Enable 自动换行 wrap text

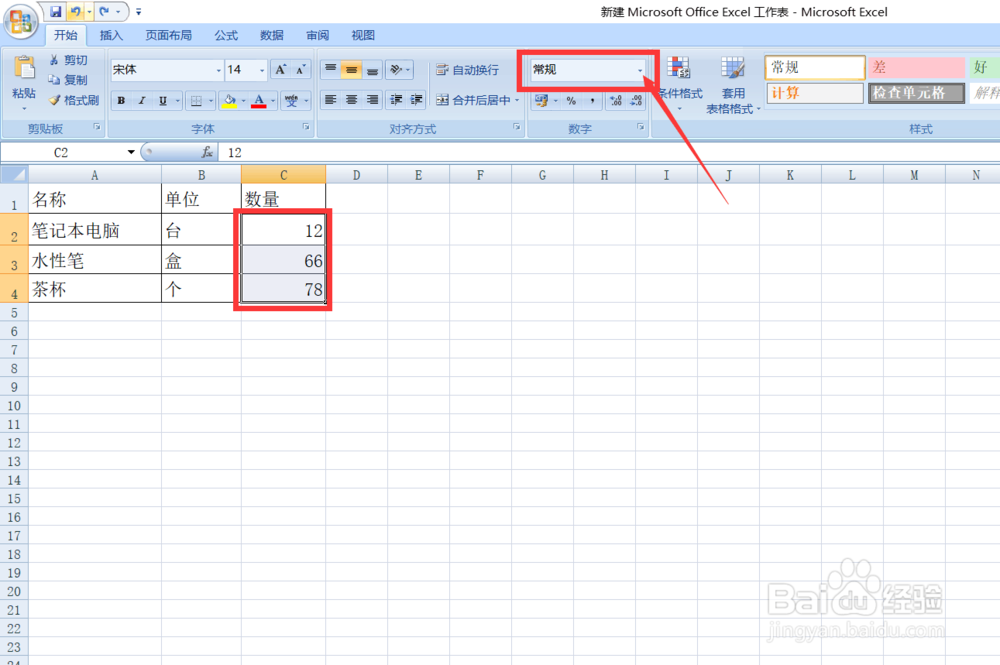pyautogui.click(x=467, y=69)
